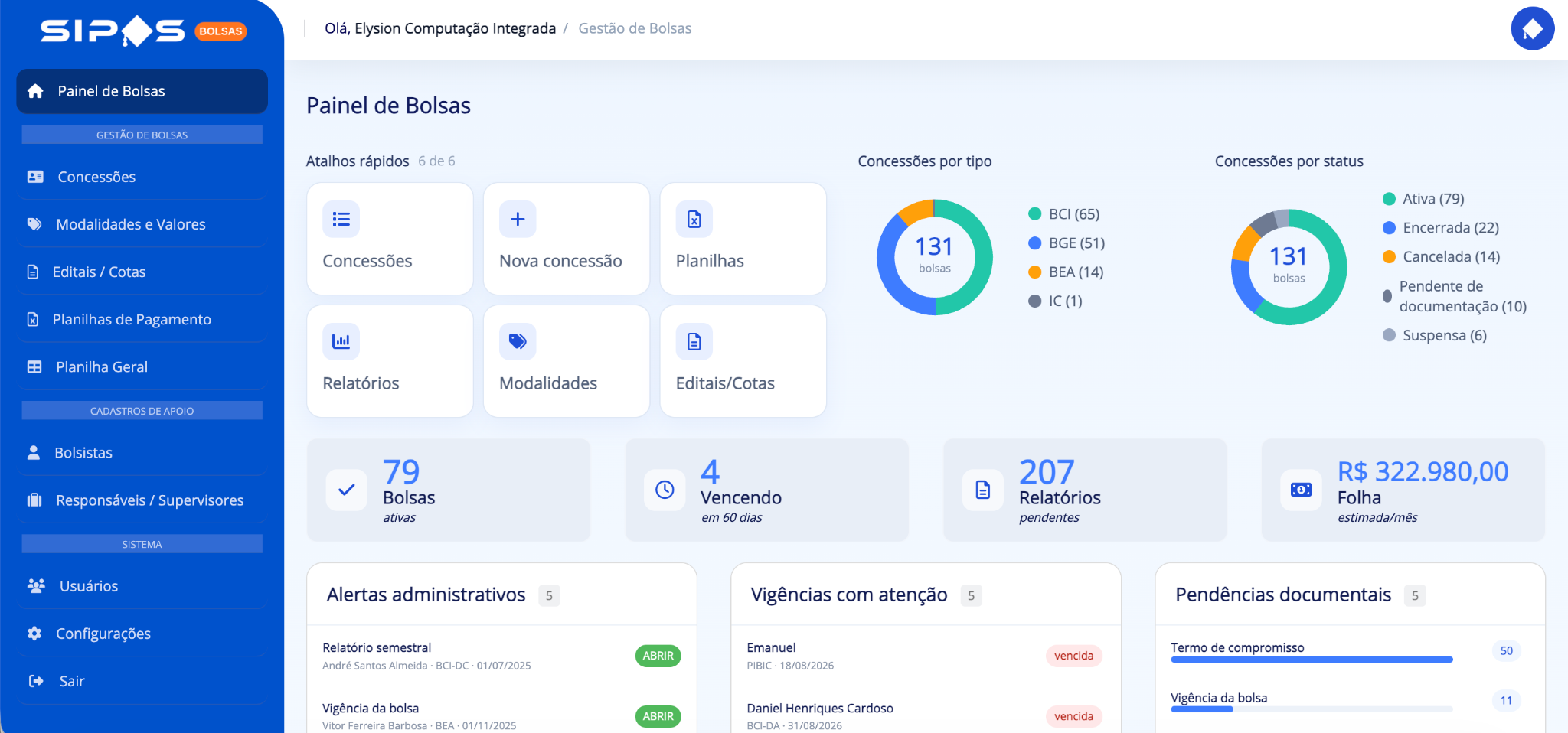Click Suspensa (6) legend entry
Viewport: 1568px width, 733px height.
[x=1435, y=335]
